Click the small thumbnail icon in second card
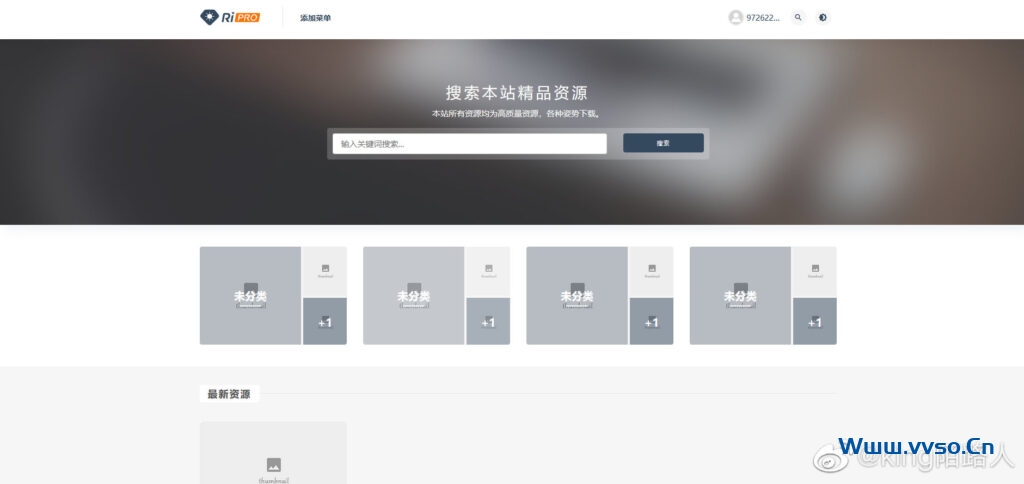Image resolution: width=1024 pixels, height=484 pixels. 488,270
